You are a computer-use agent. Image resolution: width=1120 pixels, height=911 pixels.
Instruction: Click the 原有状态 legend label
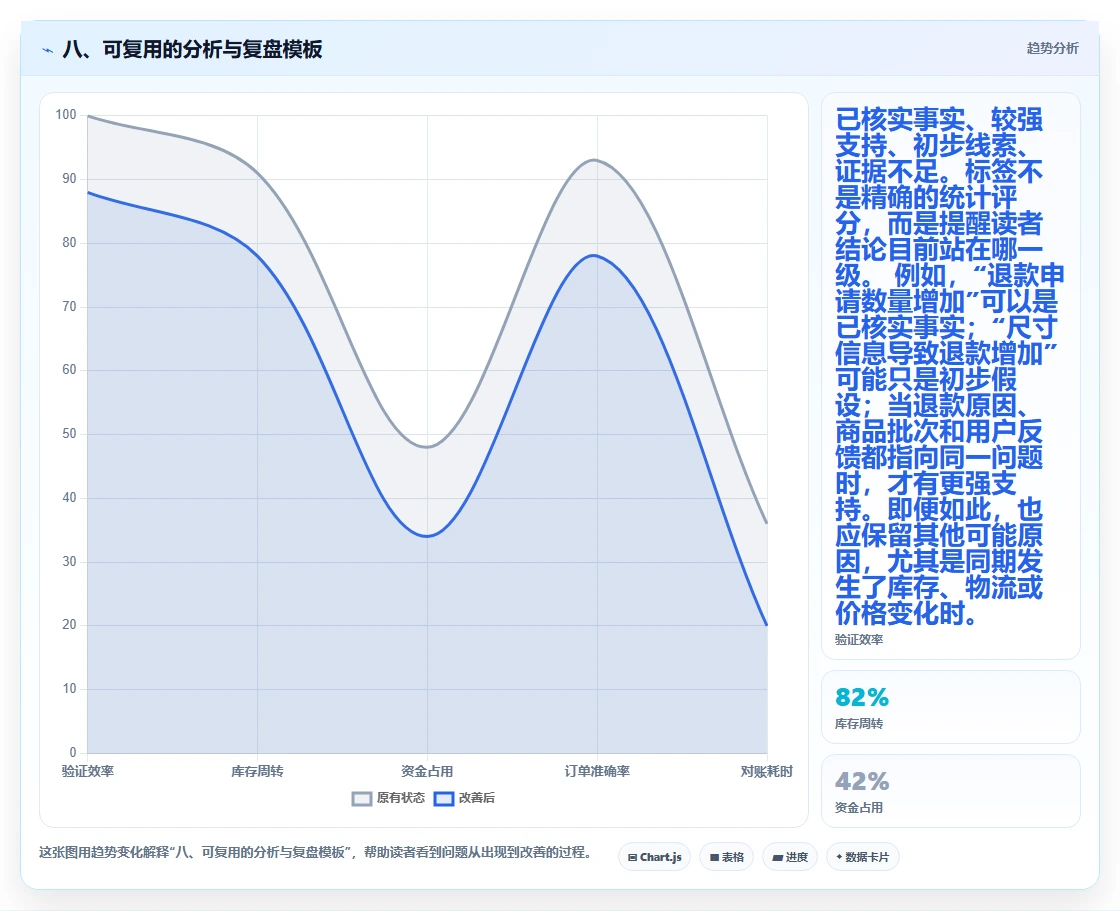coord(401,797)
